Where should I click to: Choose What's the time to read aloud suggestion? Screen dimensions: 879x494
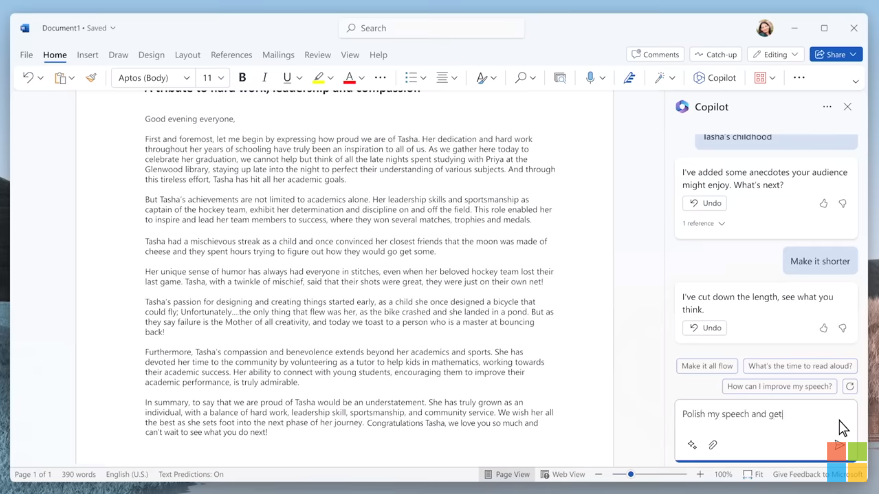tap(800, 366)
